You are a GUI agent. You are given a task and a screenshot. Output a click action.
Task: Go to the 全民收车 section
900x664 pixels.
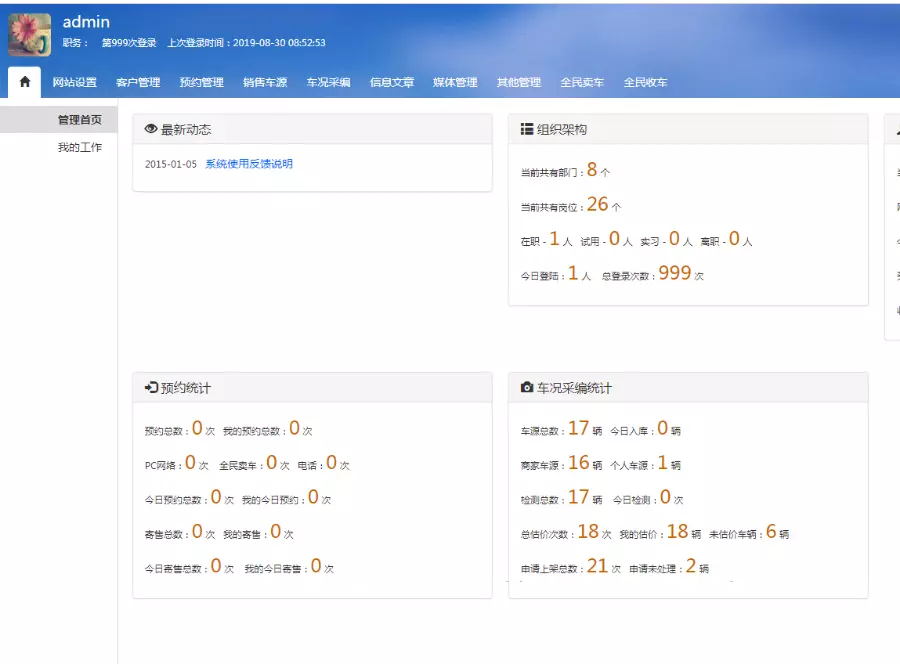click(645, 83)
